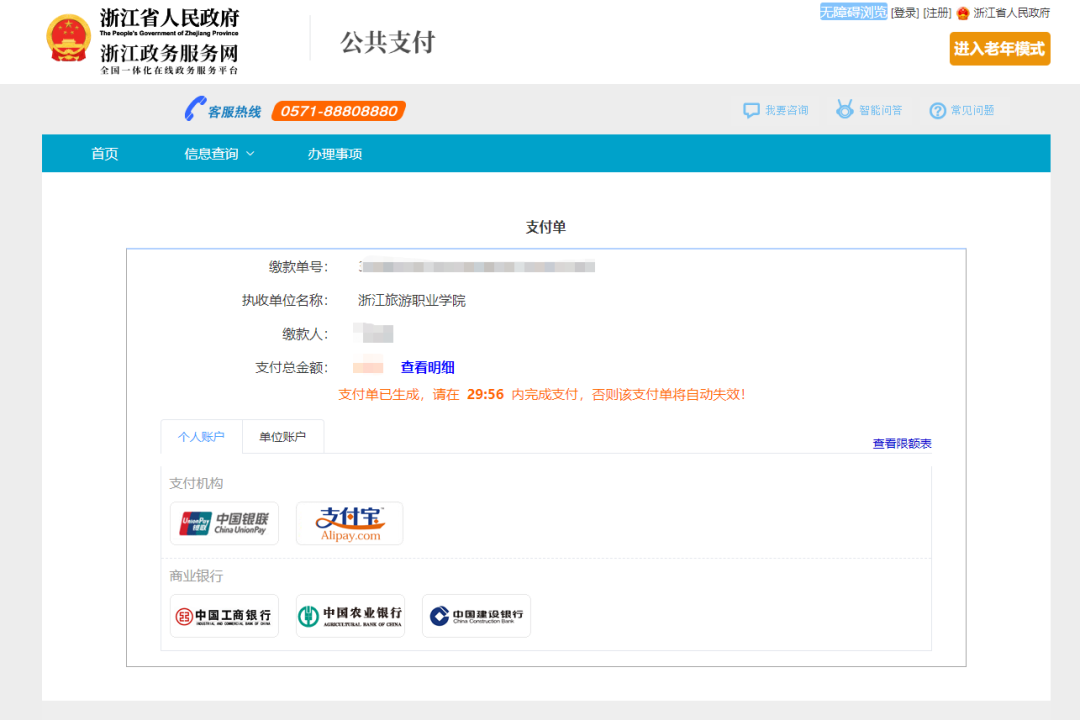Click the Zhejiang government emblem logo
This screenshot has height=720, width=1080.
coord(68,38)
